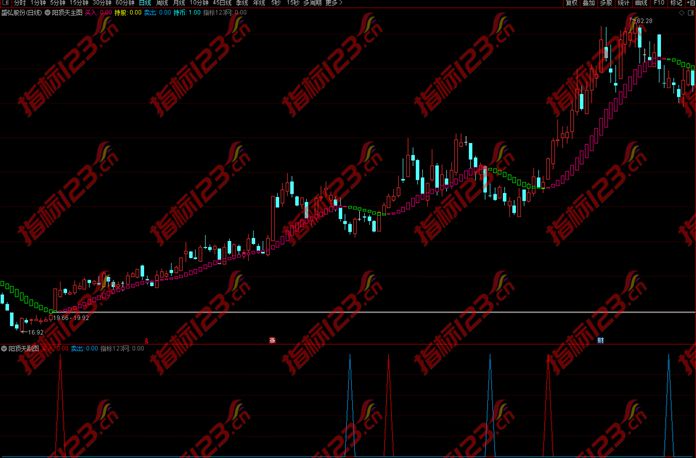Viewport: 696px width, 458px height.
Task: Click the 复权 adjustment button
Action: [x=572, y=4]
